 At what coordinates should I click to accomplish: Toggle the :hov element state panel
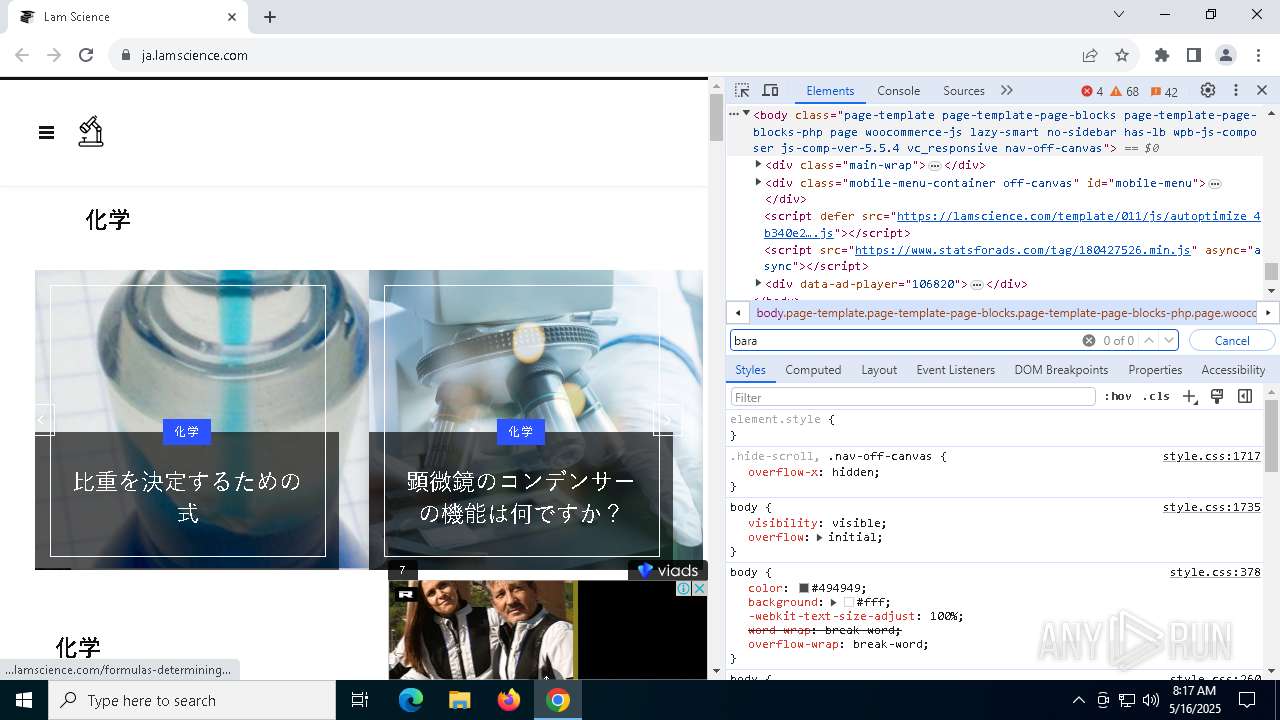(1118, 397)
